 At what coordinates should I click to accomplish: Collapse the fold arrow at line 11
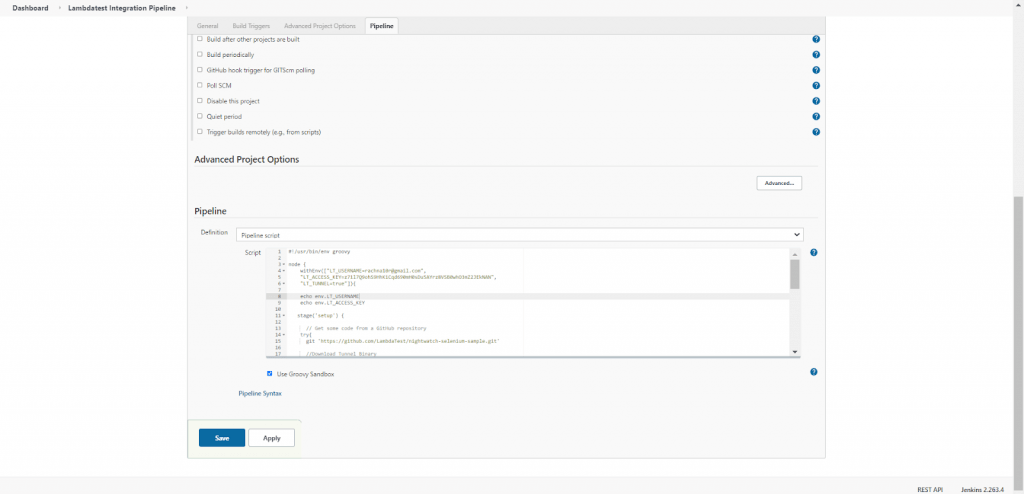coord(284,315)
